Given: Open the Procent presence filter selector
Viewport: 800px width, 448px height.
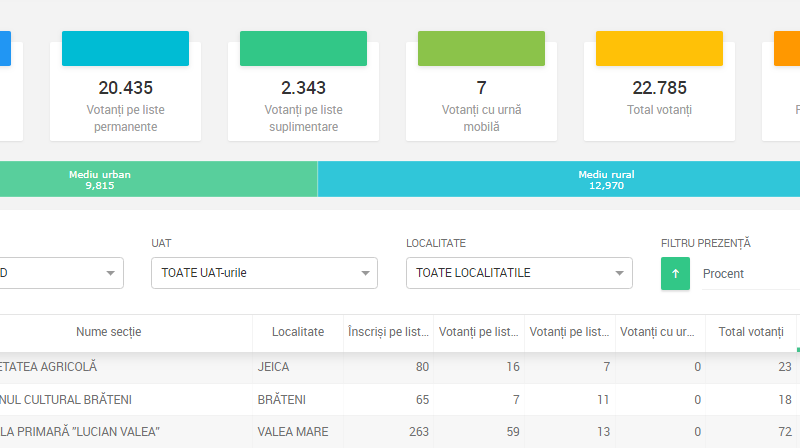Looking at the screenshot, I should tap(750, 274).
